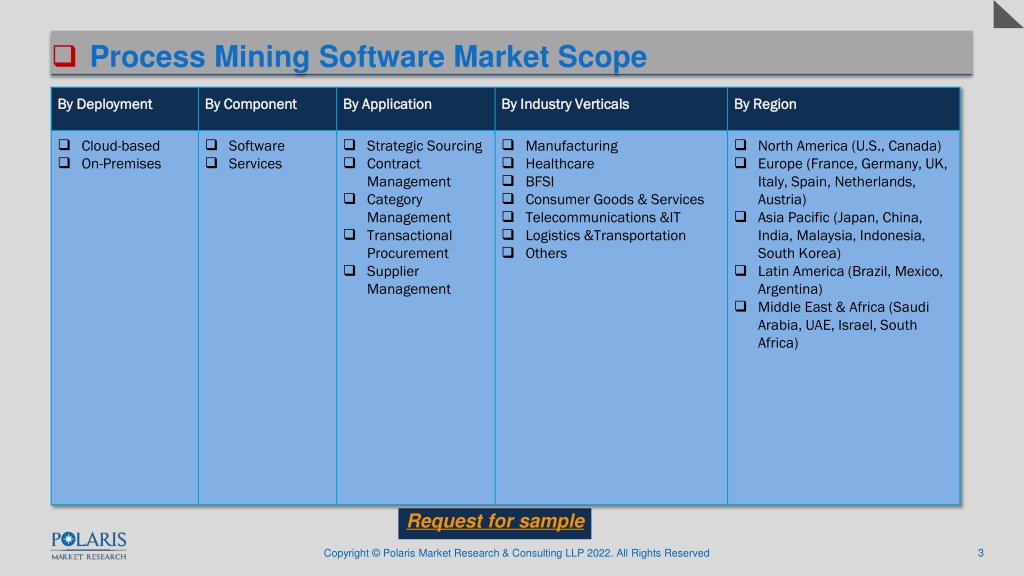
Task: Tick the Software checkbox
Action: (x=212, y=145)
